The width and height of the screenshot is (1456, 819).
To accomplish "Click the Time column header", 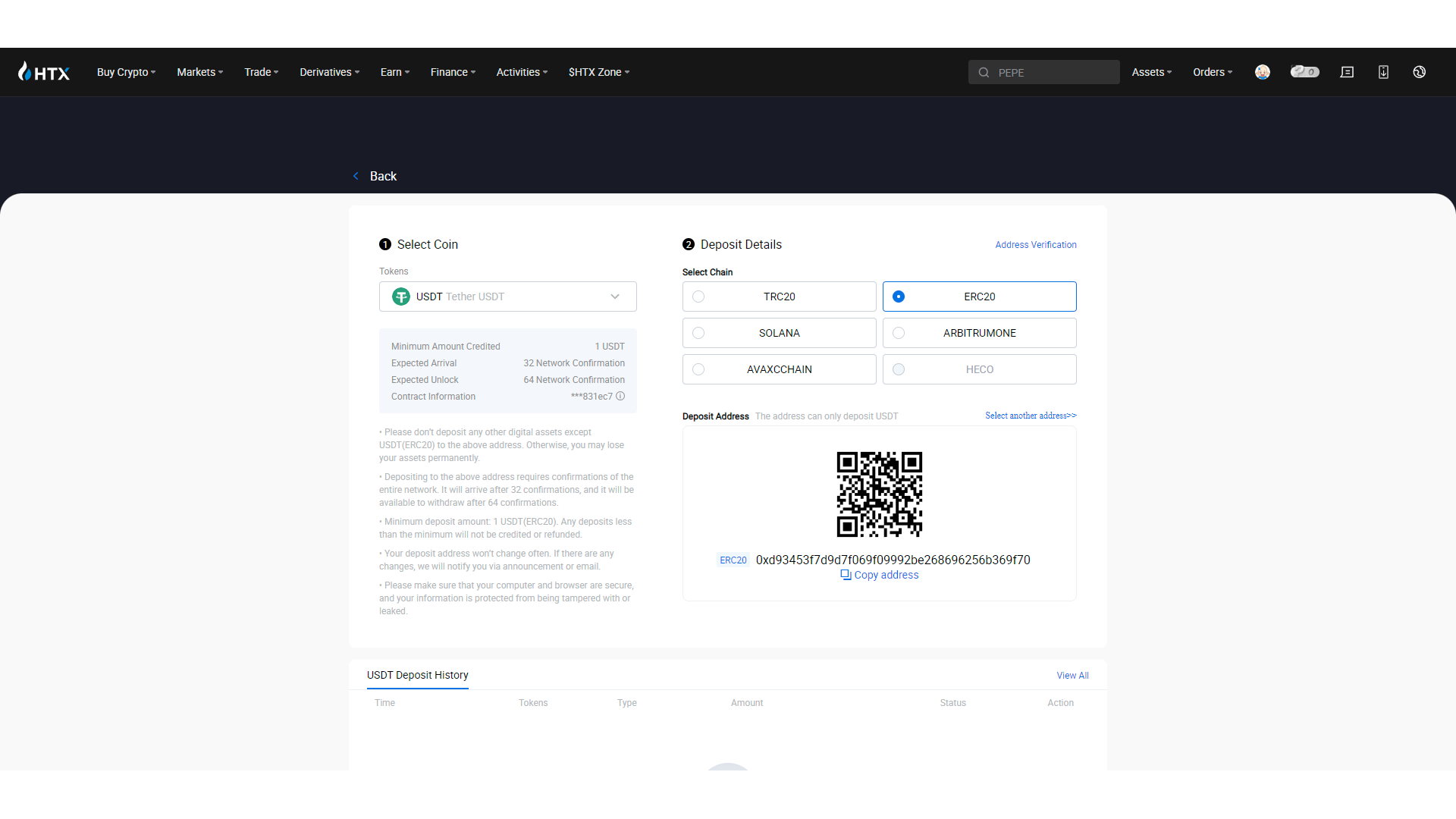I will (384, 703).
